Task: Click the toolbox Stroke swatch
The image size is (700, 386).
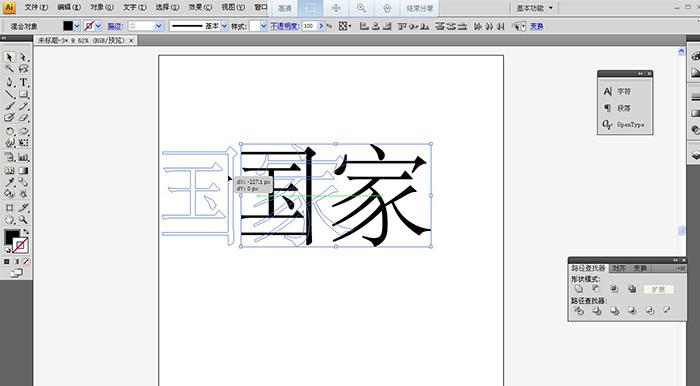Action: [21, 245]
